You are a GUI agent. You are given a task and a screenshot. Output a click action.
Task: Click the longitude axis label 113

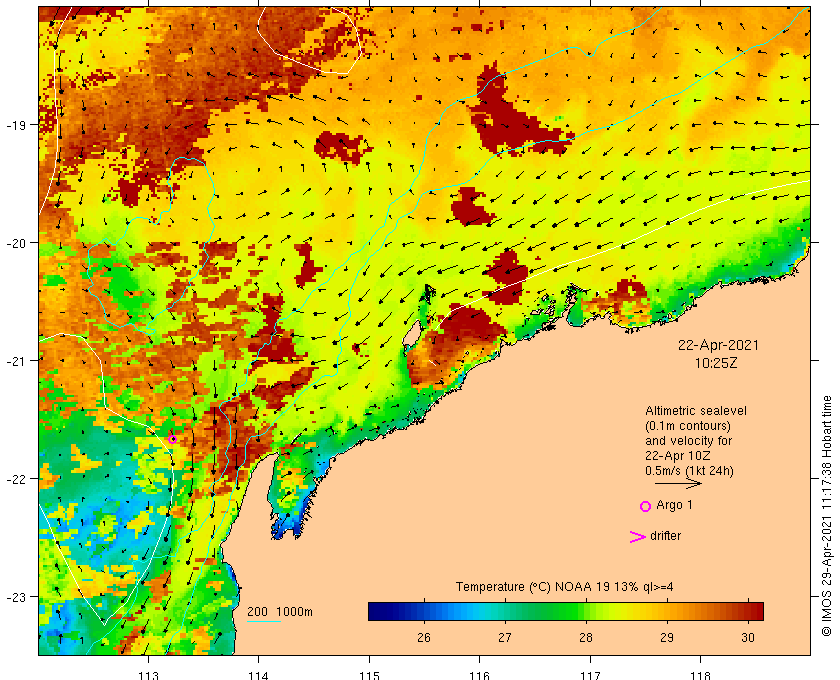pos(148,675)
